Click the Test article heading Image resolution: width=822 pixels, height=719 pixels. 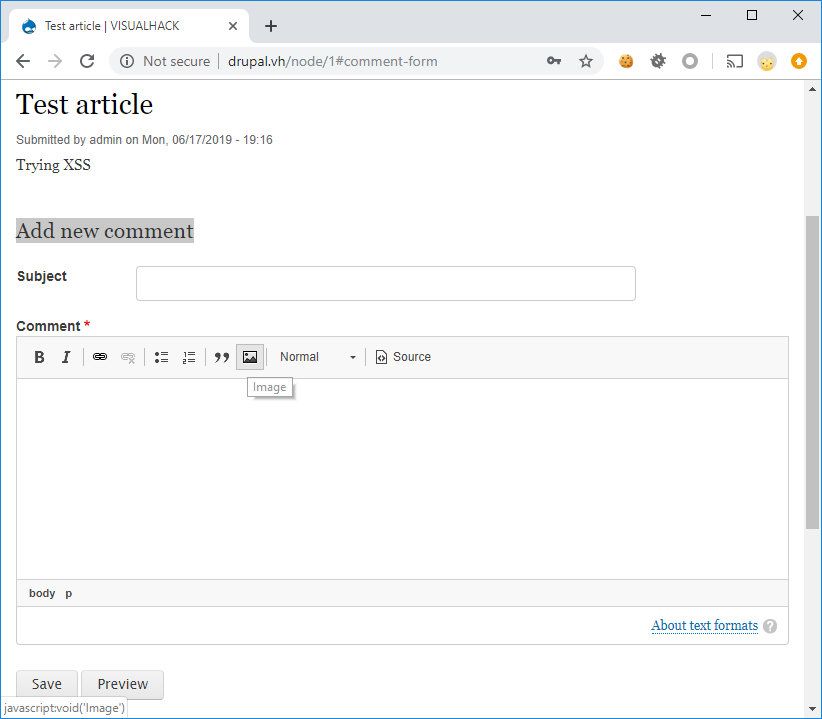(x=84, y=104)
